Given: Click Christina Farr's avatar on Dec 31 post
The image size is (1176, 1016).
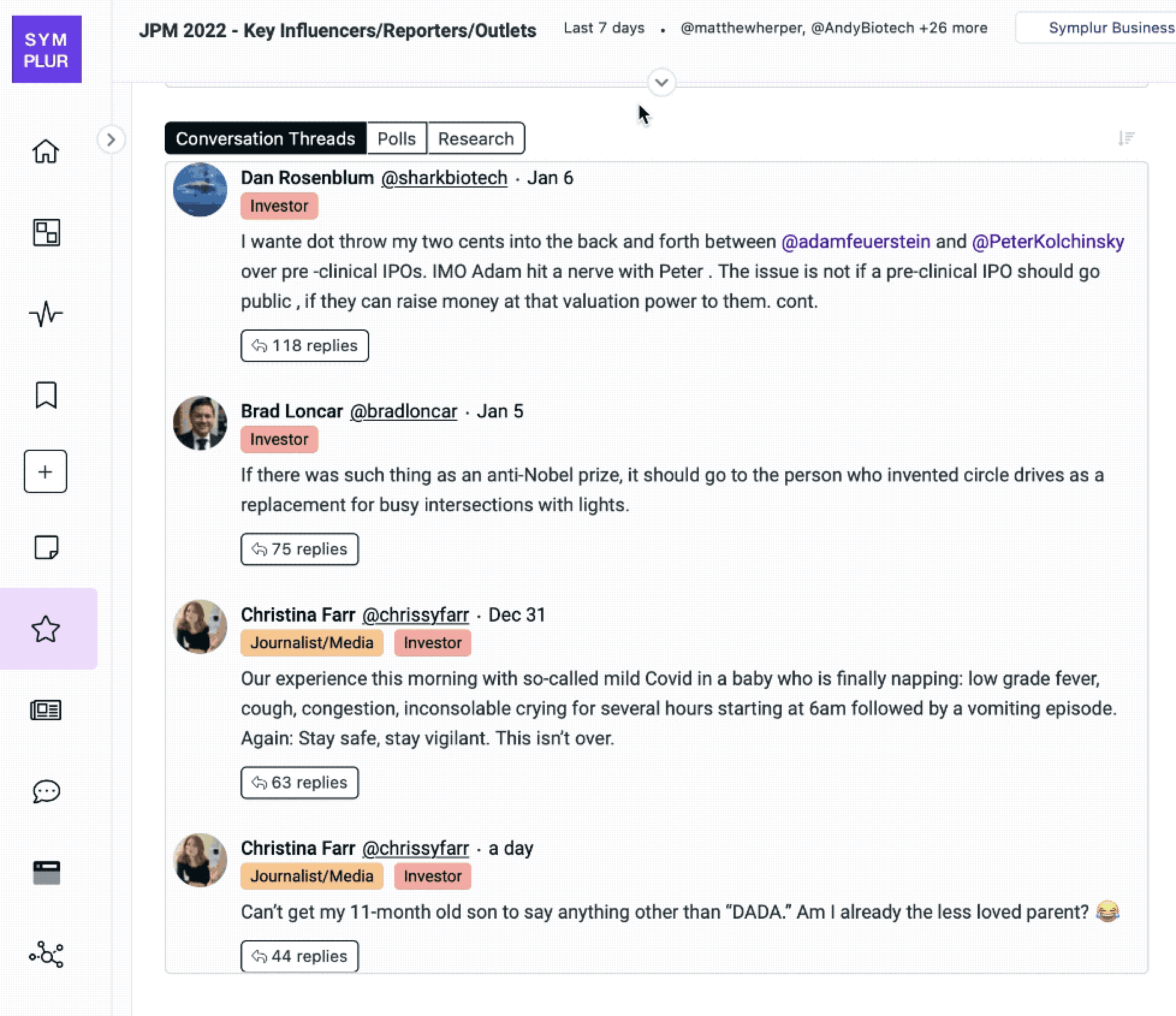Looking at the screenshot, I should (x=200, y=626).
